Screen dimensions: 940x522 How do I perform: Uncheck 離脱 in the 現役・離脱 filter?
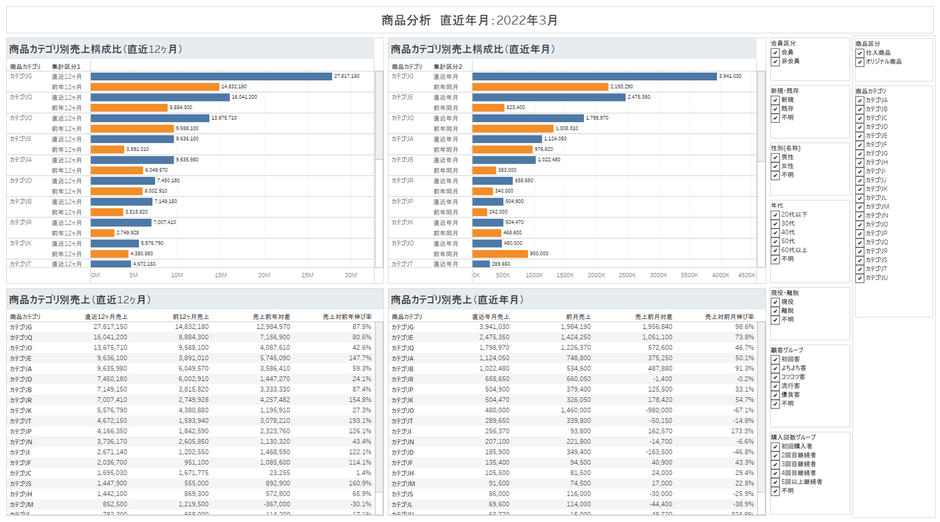775,310
